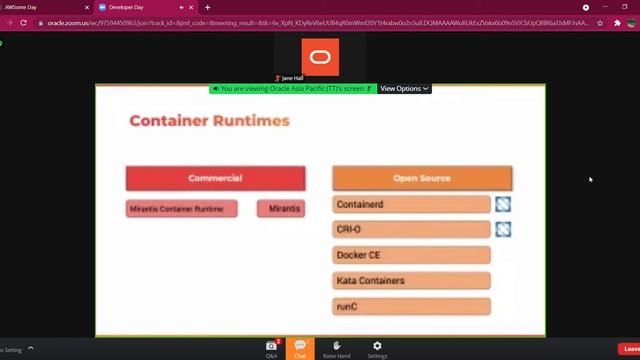Open the browser profile avatar
Viewport: 640px width, 360px height.
[632, 23]
